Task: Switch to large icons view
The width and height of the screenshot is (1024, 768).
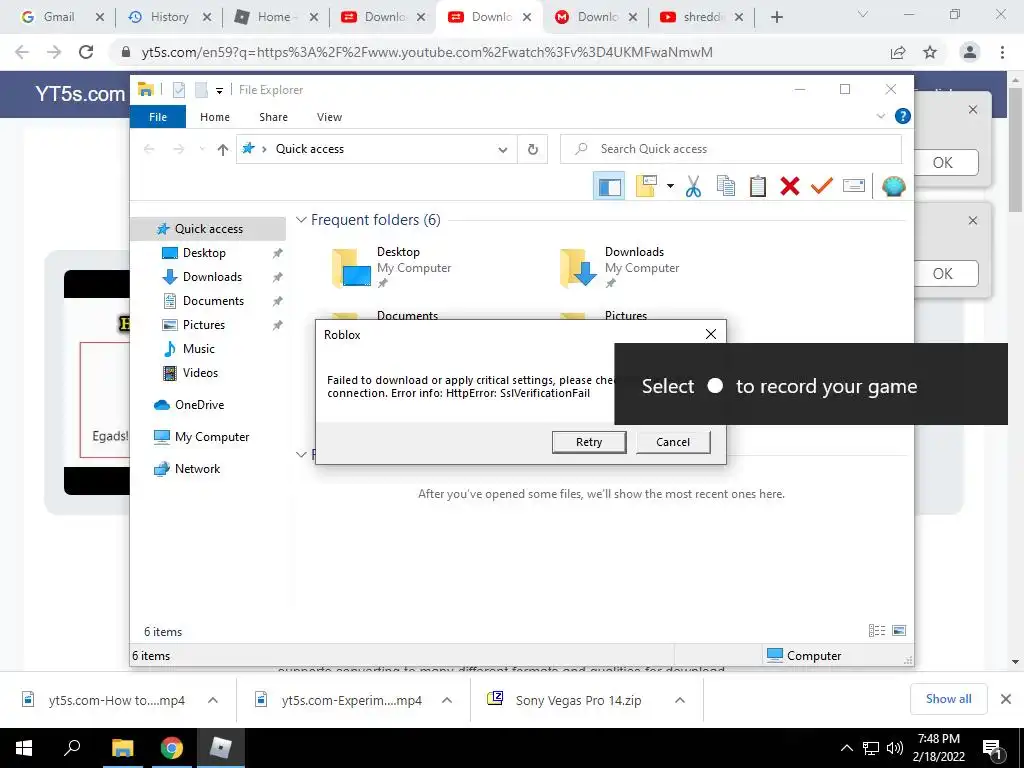Action: pyautogui.click(x=899, y=630)
